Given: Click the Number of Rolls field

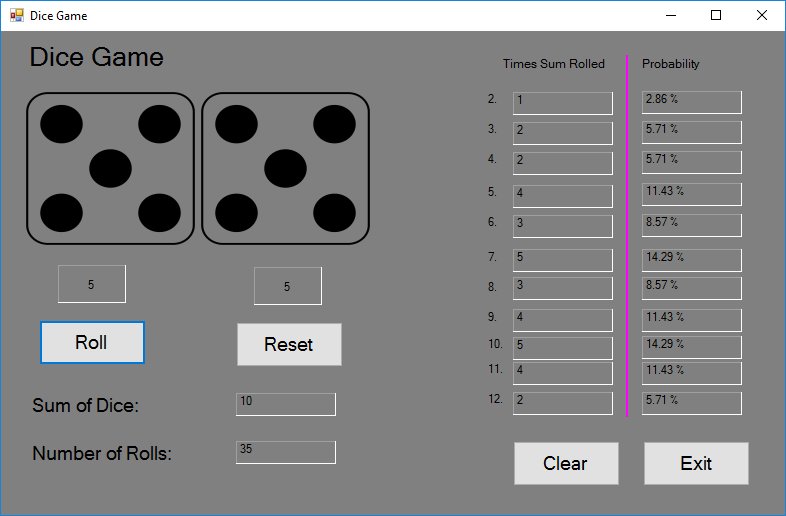Looking at the screenshot, I should pyautogui.click(x=286, y=452).
